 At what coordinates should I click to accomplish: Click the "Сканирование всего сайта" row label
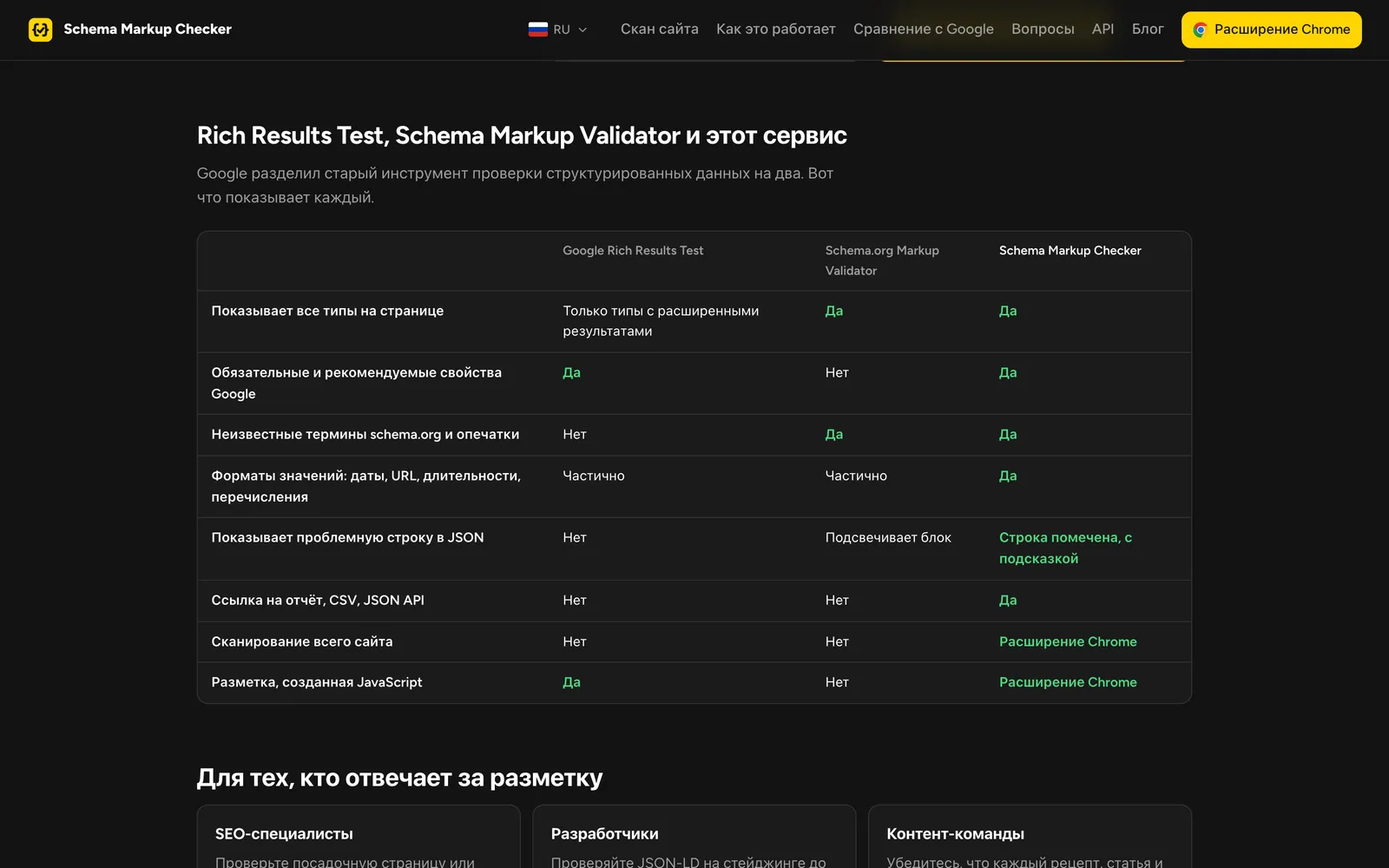tap(302, 641)
